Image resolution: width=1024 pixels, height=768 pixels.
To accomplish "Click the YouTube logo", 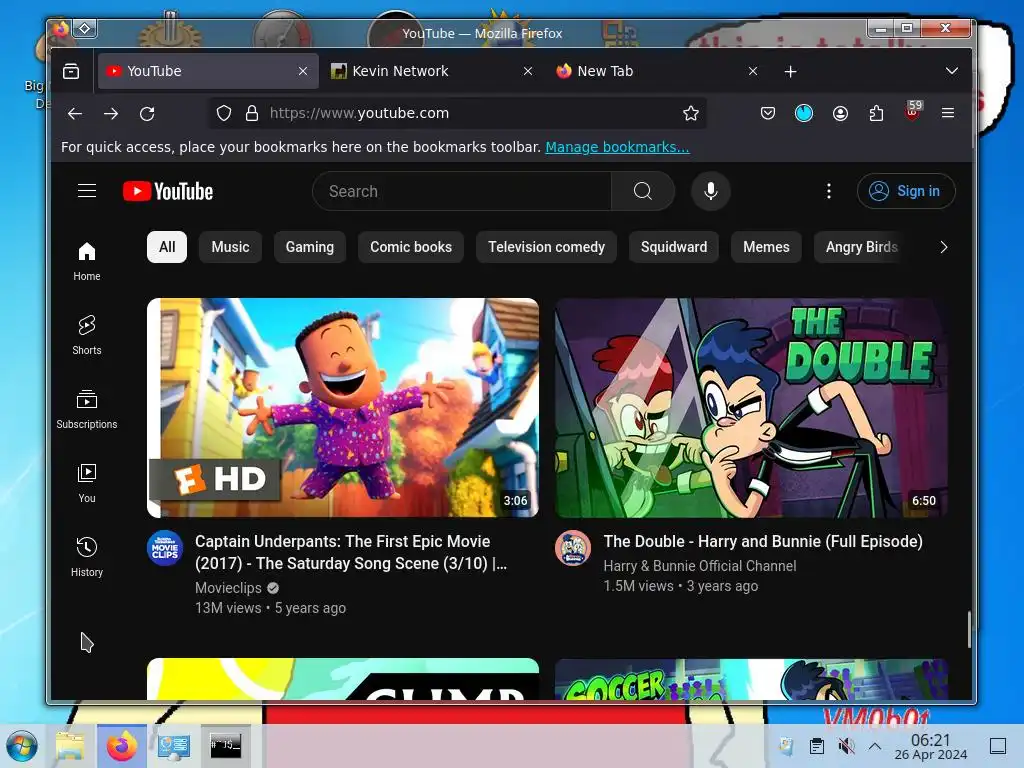I will [x=168, y=191].
